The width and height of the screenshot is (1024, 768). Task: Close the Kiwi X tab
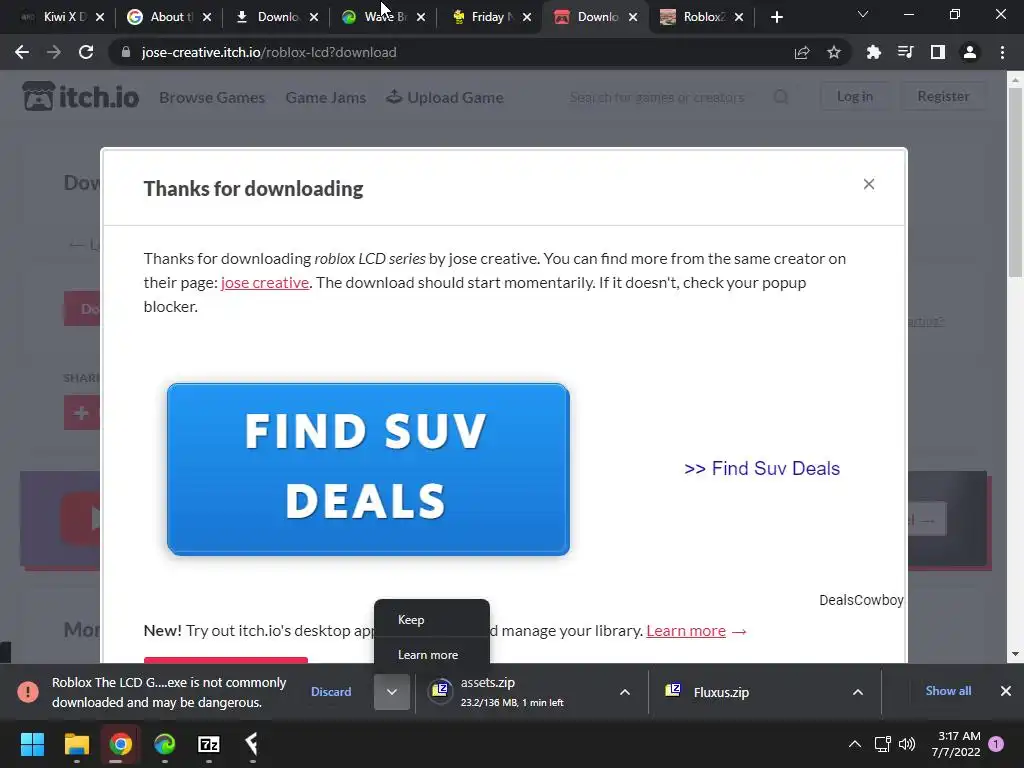(99, 17)
